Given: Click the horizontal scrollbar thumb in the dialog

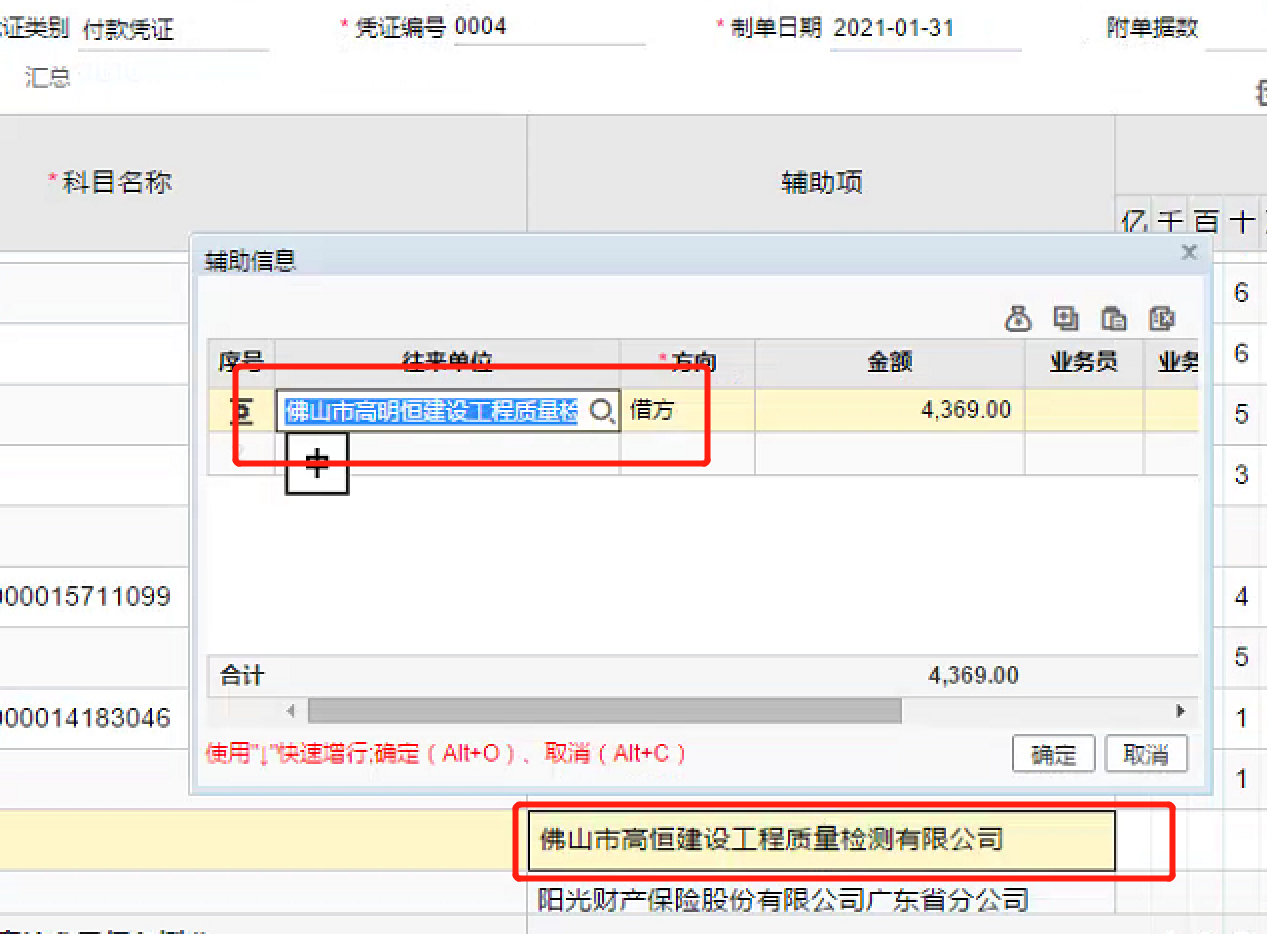Looking at the screenshot, I should [605, 711].
